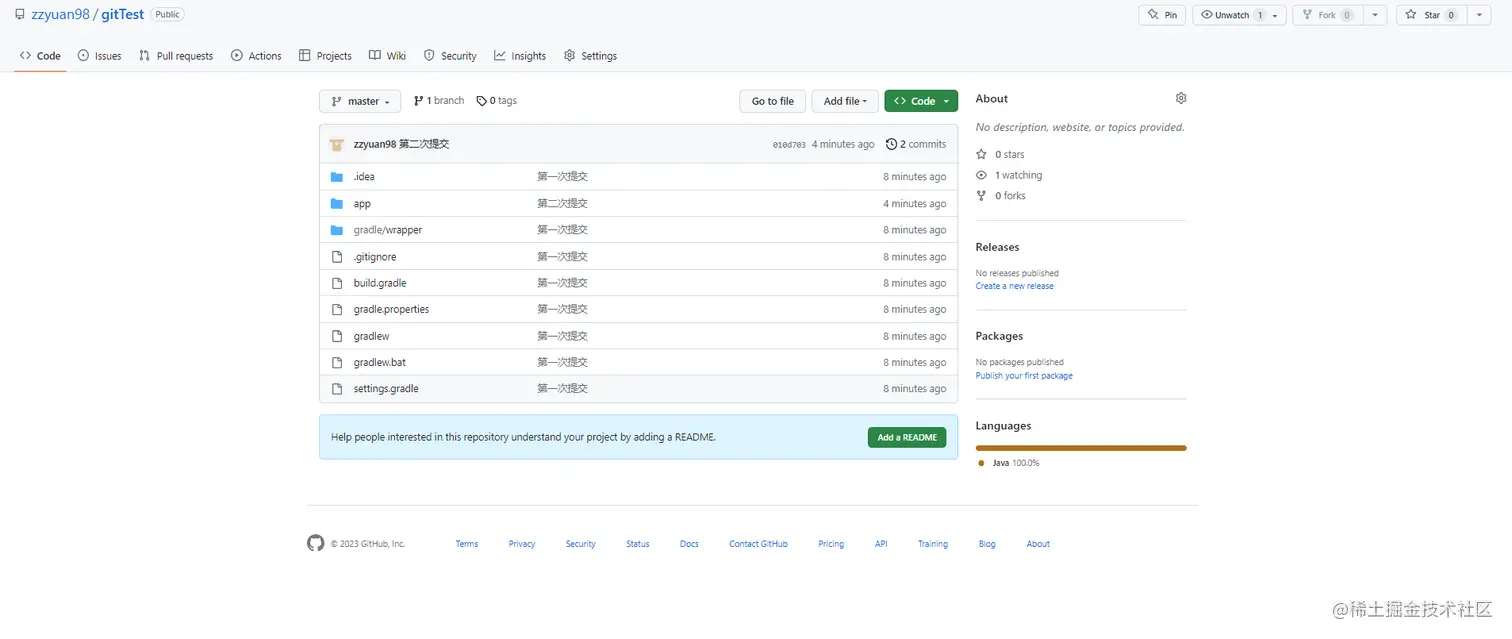Open the gradle/wrapper folder icon
The image size is (1512, 639).
337,230
